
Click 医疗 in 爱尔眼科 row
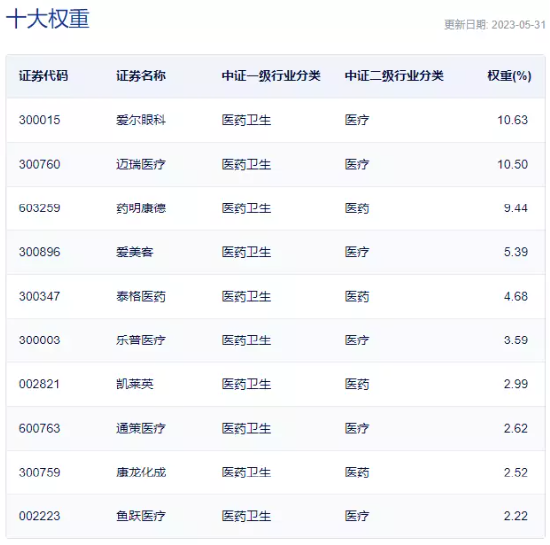click(x=357, y=120)
